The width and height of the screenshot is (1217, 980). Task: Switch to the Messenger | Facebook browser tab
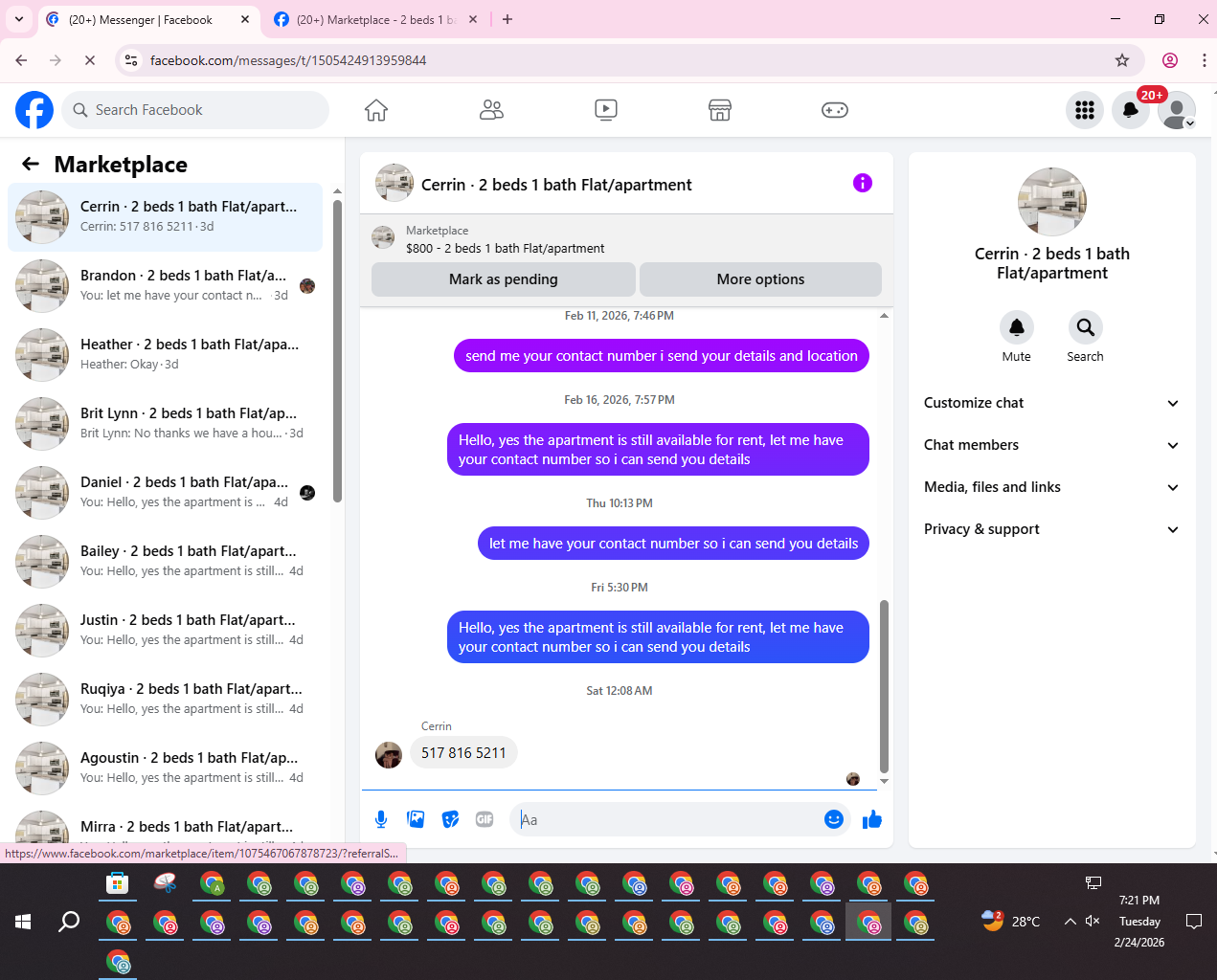[148, 19]
